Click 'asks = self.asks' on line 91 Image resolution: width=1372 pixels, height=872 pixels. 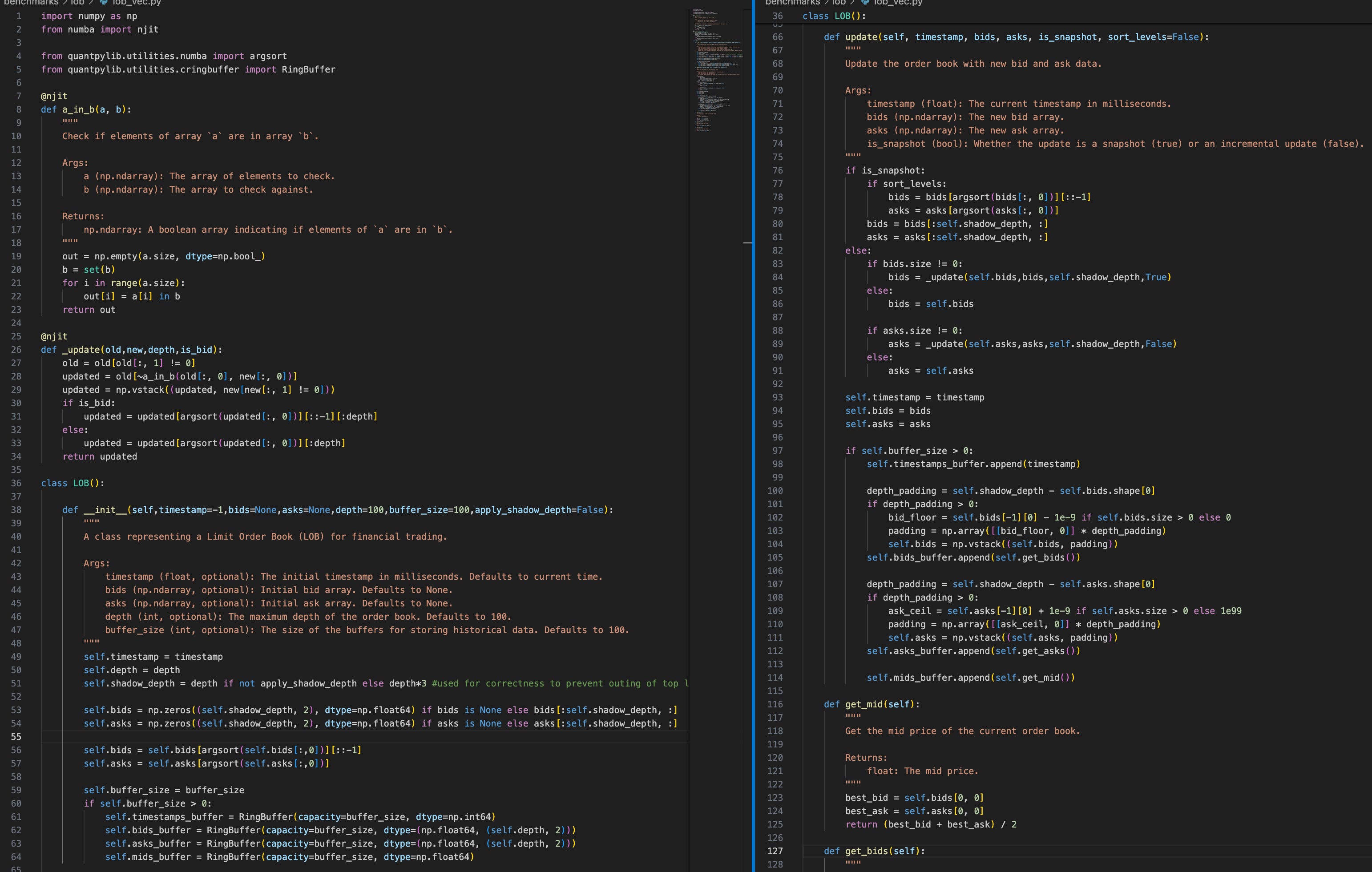coord(931,371)
